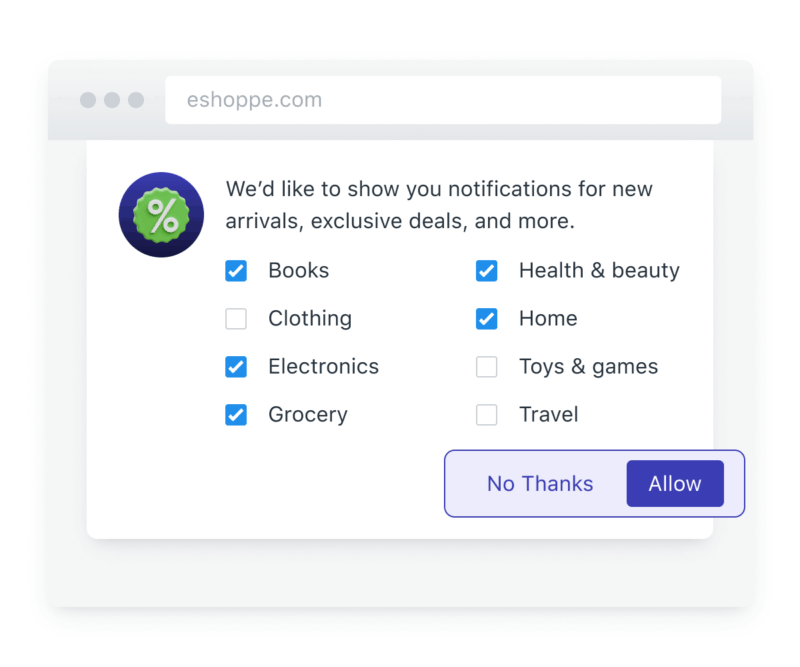Viewport: 800px width, 667px height.
Task: Click the Toys & games label text
Action: coord(588,367)
